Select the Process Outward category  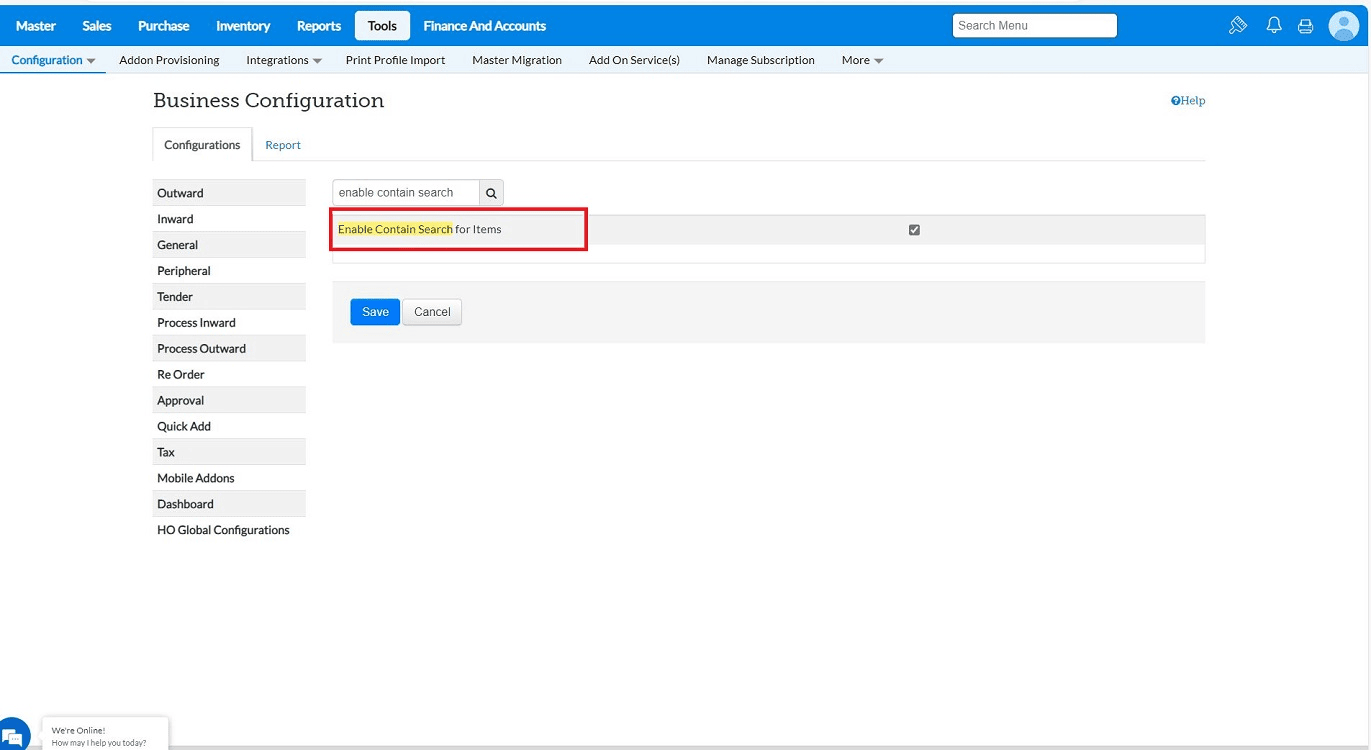tap(229, 349)
